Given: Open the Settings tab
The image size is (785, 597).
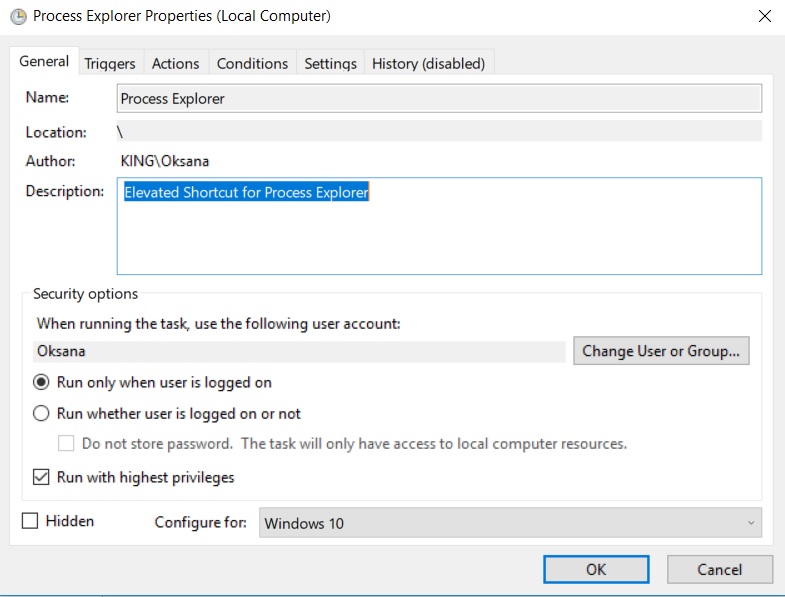Looking at the screenshot, I should point(330,64).
